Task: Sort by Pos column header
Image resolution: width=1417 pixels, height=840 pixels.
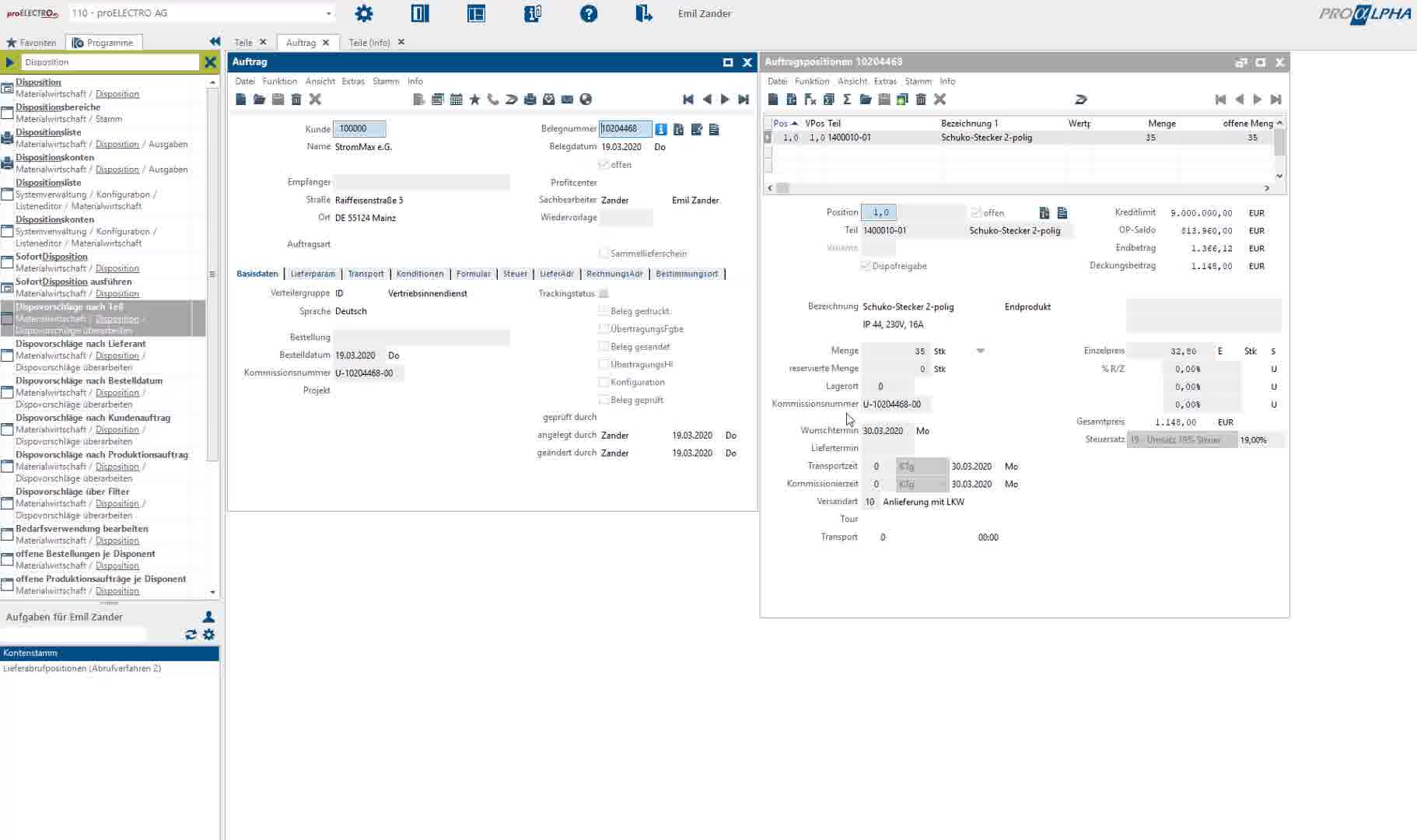Action: point(785,123)
